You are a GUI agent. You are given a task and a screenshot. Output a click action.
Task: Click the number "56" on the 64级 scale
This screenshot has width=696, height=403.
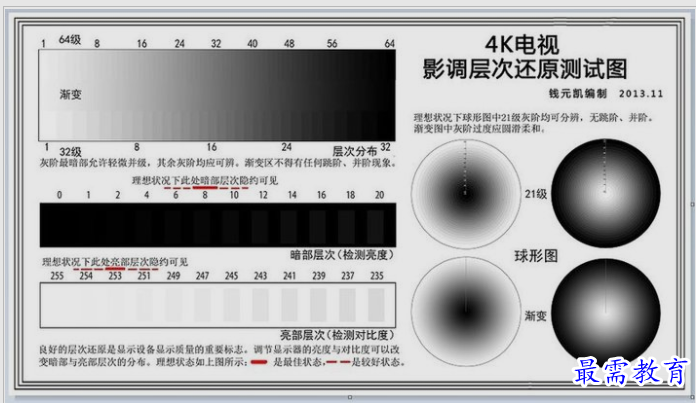tap(332, 43)
